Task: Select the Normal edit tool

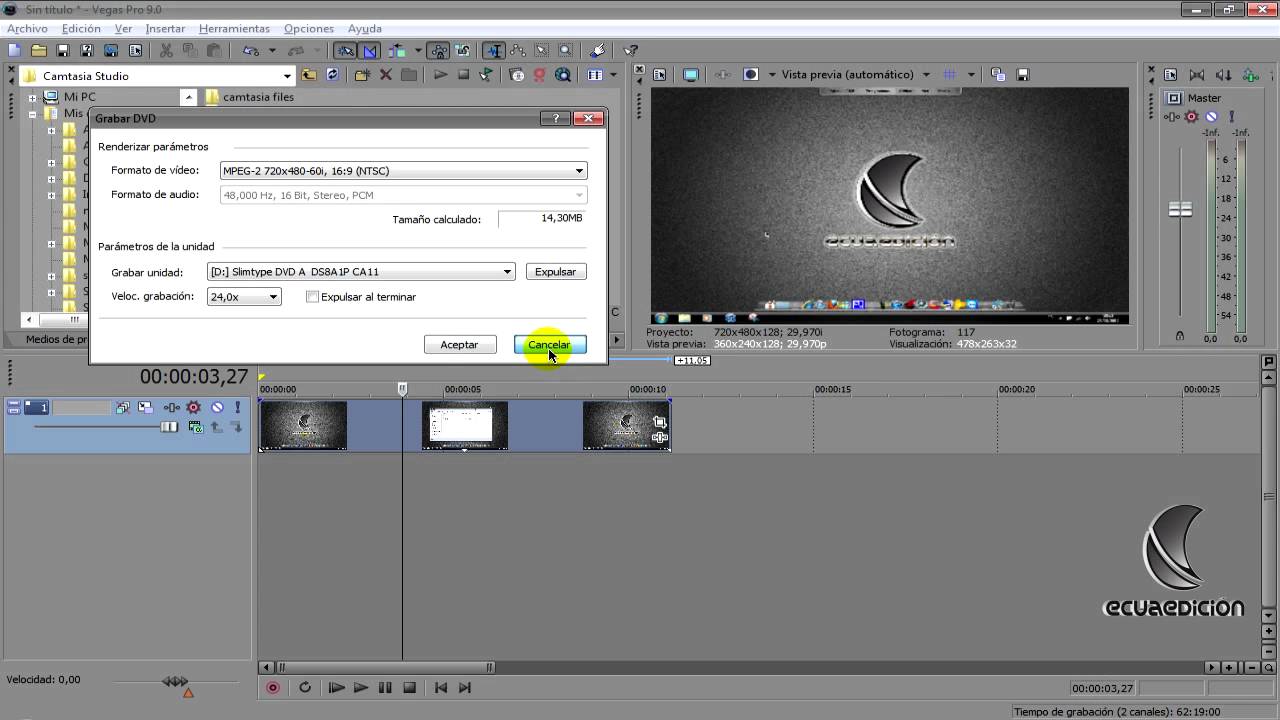Action: click(x=494, y=50)
